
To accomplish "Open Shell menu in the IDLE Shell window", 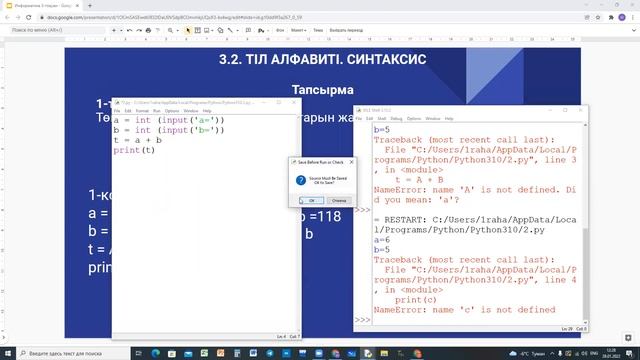I will click(x=382, y=119).
